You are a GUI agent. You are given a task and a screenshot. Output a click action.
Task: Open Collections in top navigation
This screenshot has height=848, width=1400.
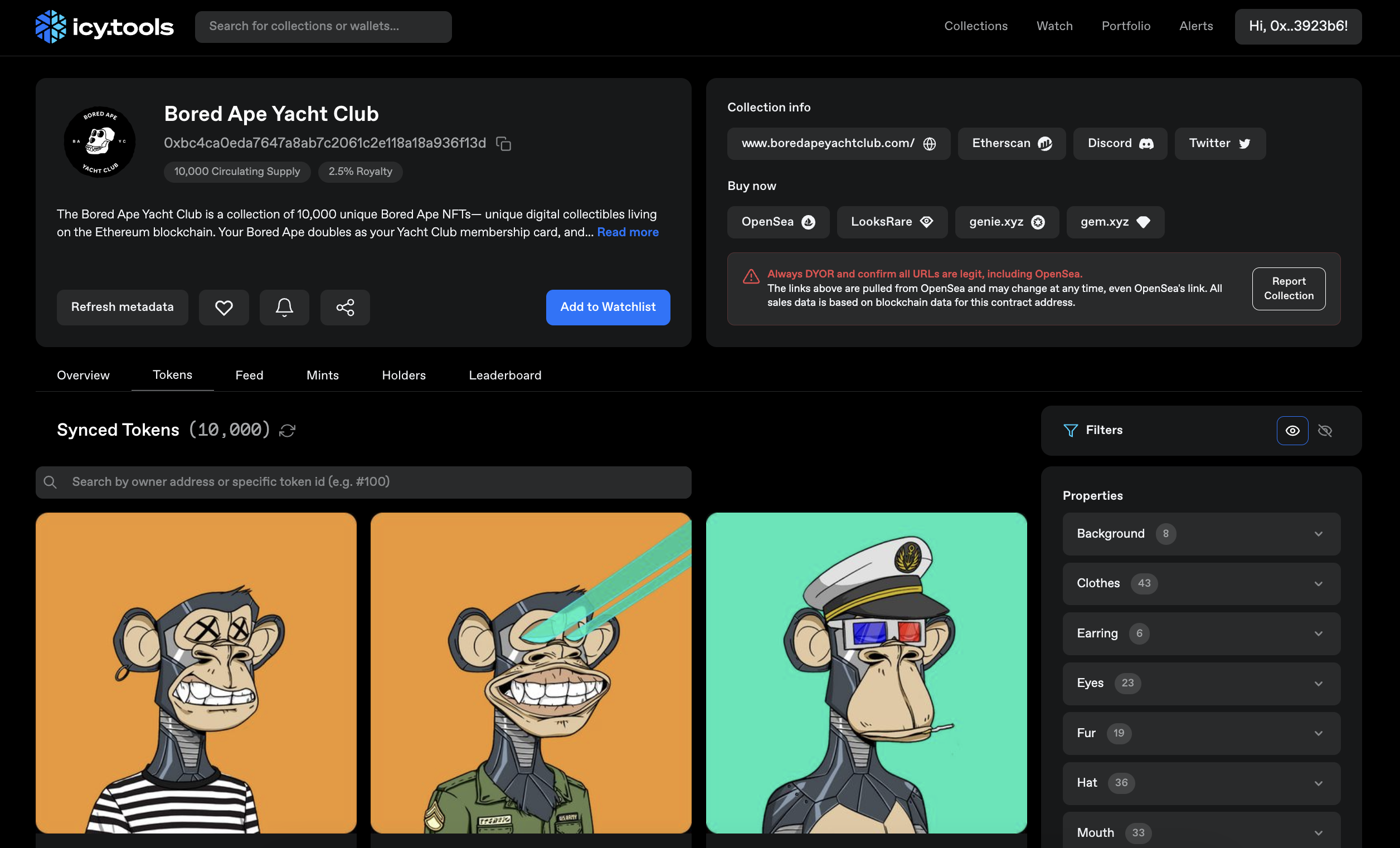click(x=975, y=26)
